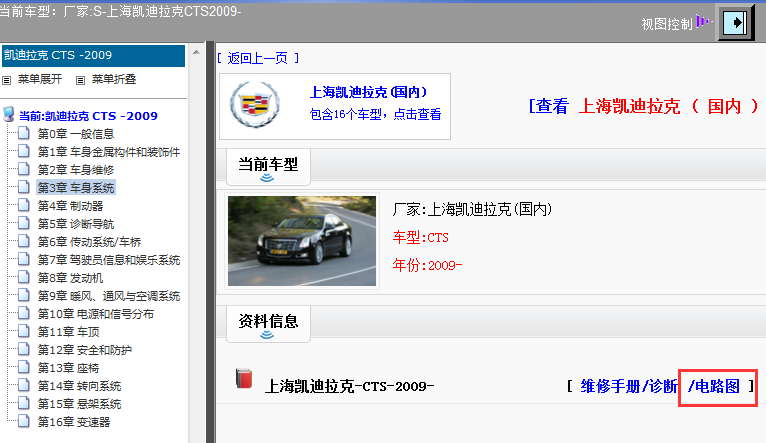This screenshot has height=443, width=766.
Task: Select the 当前车型 tab
Action: point(268,167)
